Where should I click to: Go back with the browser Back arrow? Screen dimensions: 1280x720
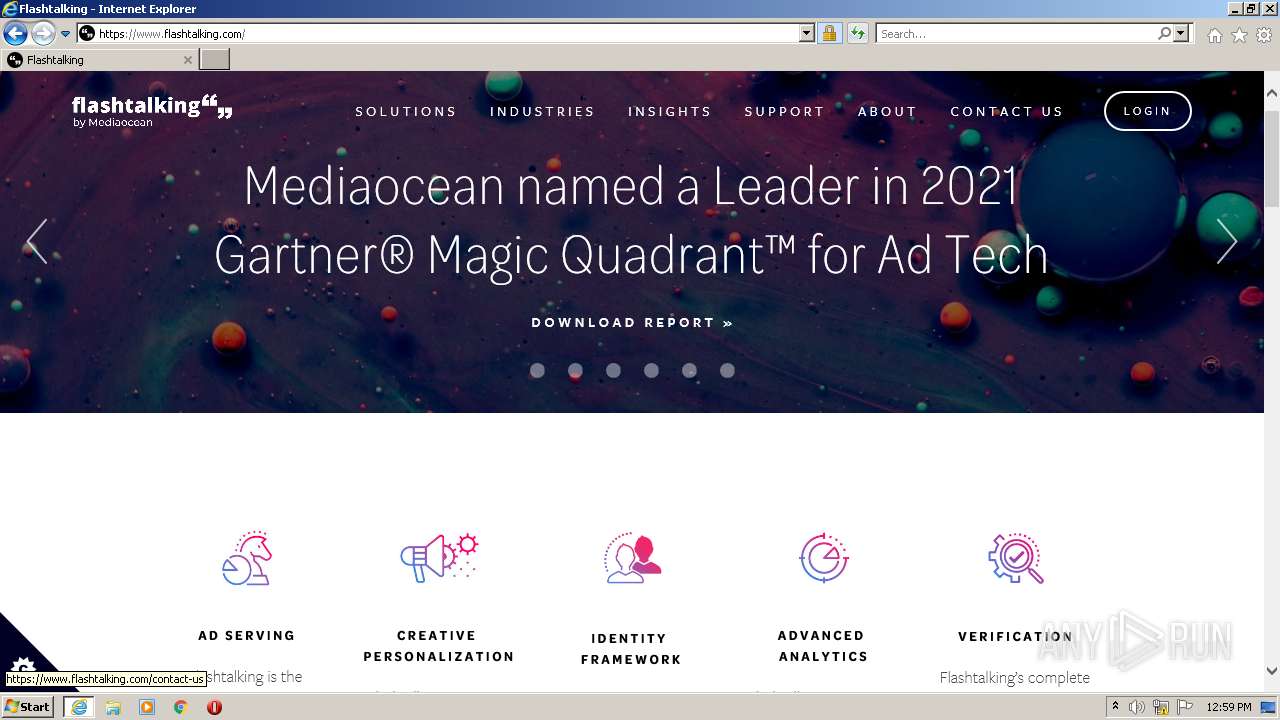[15, 34]
